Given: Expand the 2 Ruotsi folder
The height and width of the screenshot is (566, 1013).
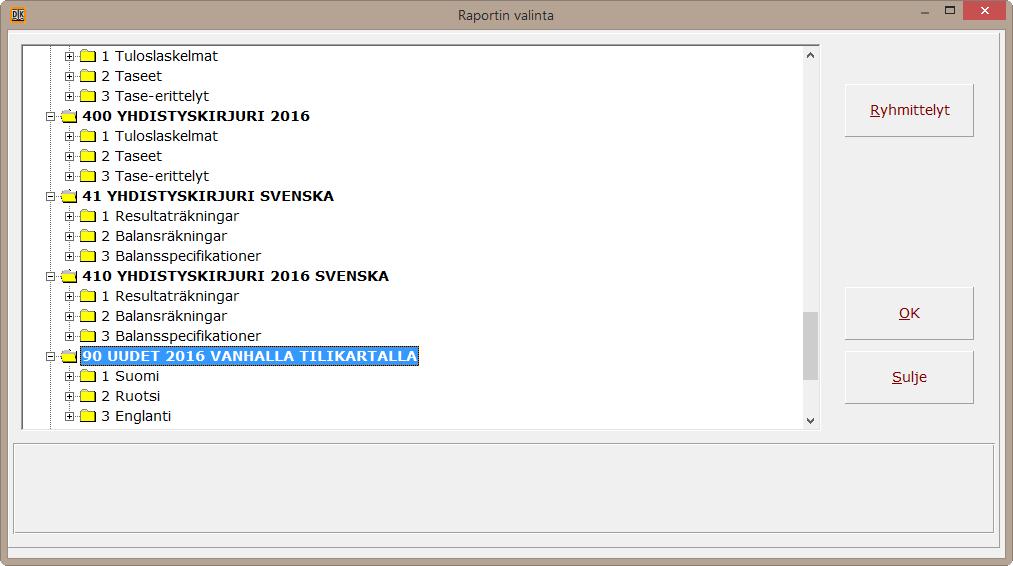Looking at the screenshot, I should (x=69, y=397).
